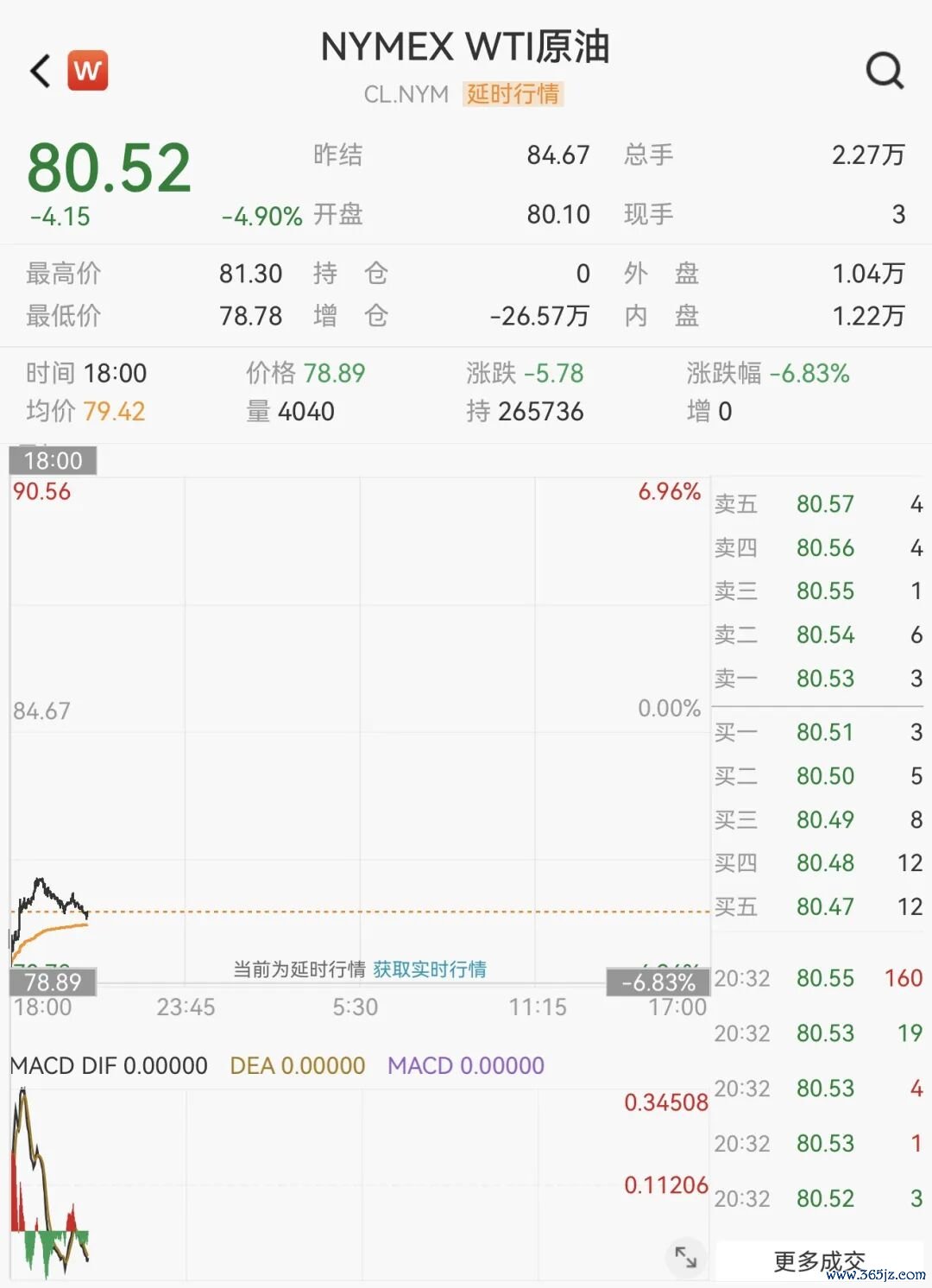This screenshot has height=1288, width=932.
Task: Tap the back arrow icon
Action: click(40, 71)
